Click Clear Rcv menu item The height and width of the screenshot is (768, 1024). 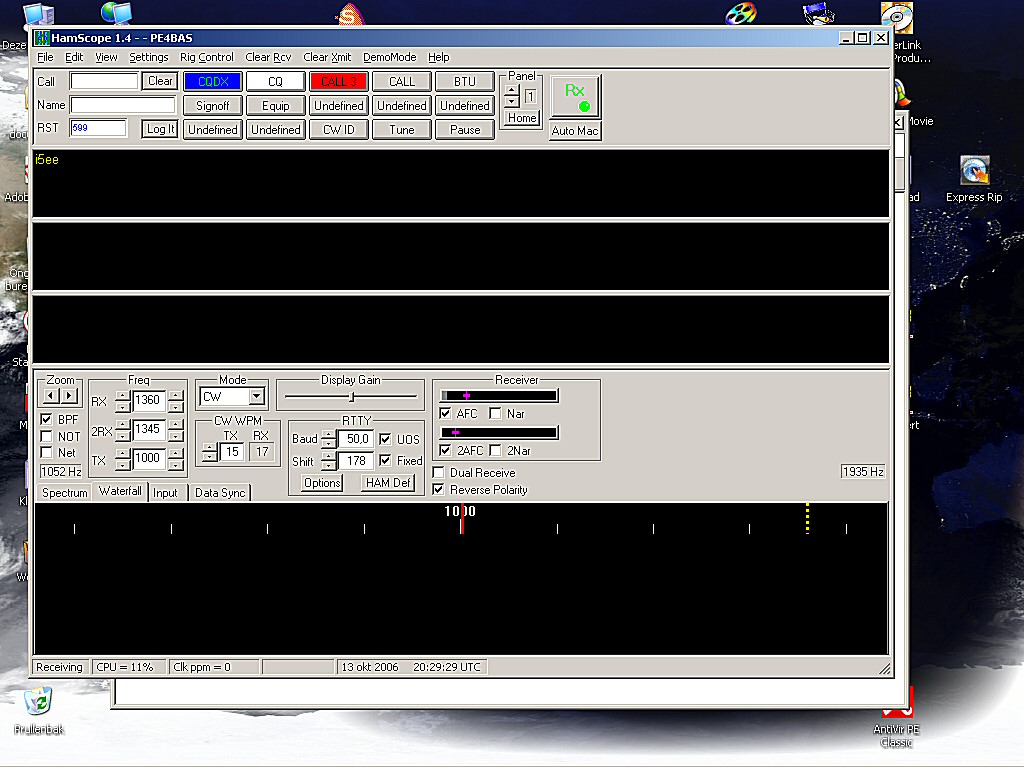[268, 57]
